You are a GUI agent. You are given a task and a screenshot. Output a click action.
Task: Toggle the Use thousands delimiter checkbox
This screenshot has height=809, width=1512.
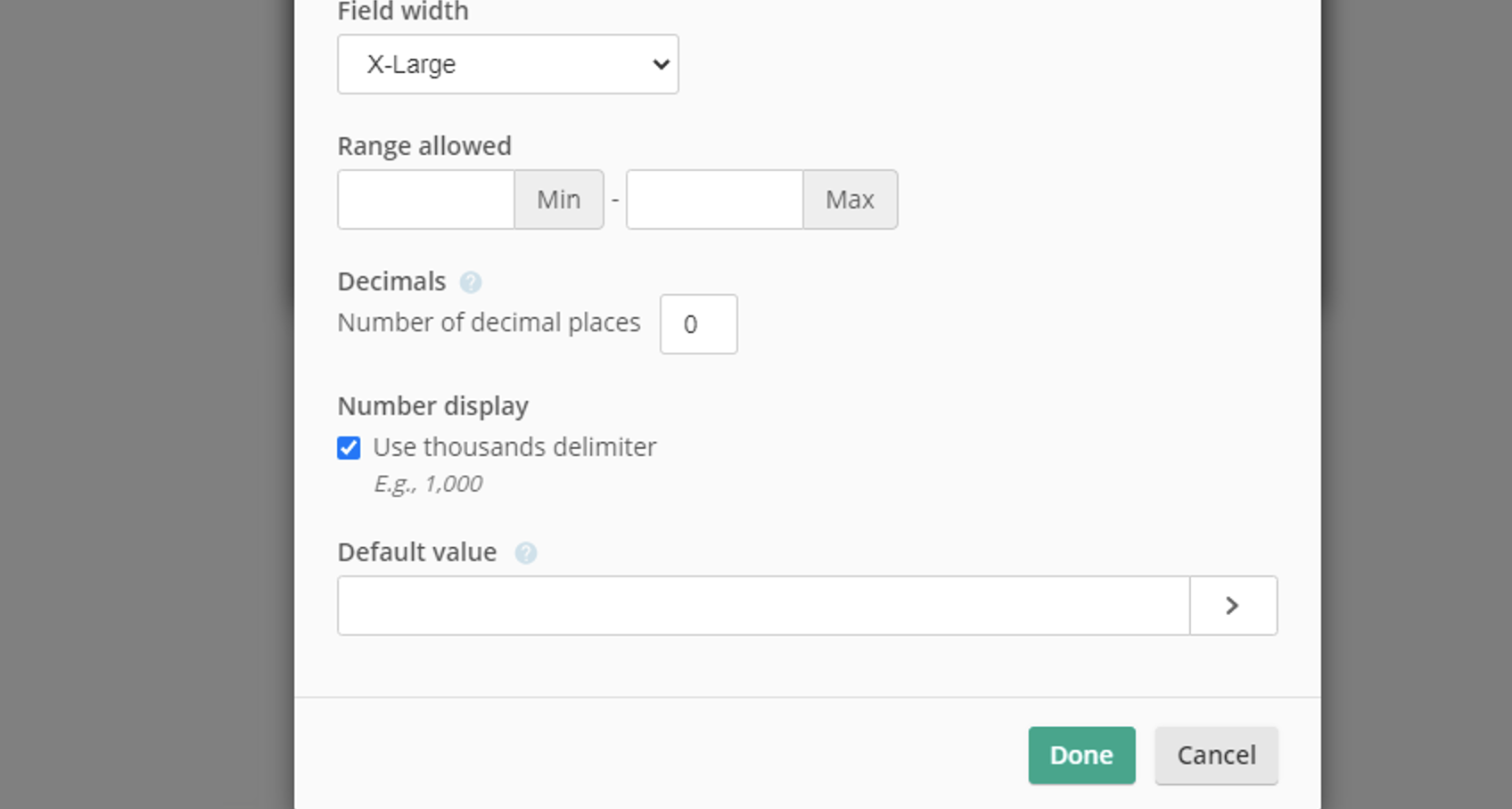tap(349, 447)
